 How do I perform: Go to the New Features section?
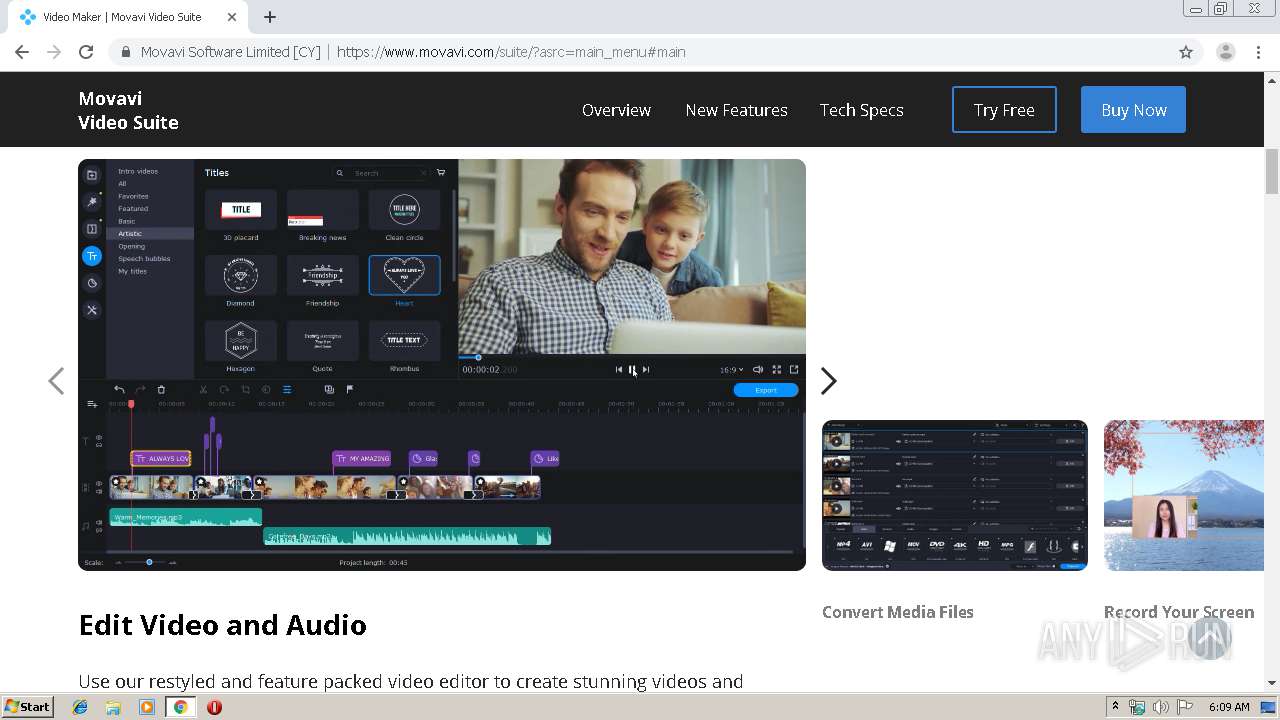[736, 110]
